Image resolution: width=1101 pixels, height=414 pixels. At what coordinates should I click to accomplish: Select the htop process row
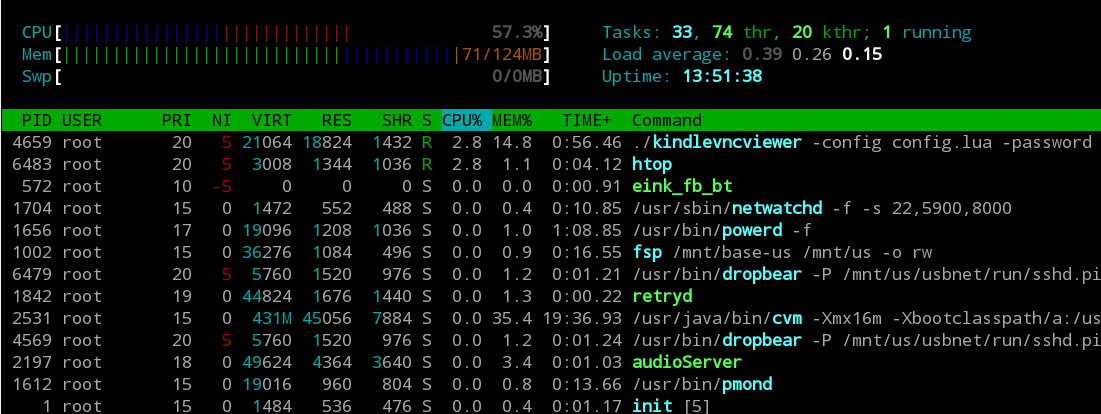click(550, 164)
